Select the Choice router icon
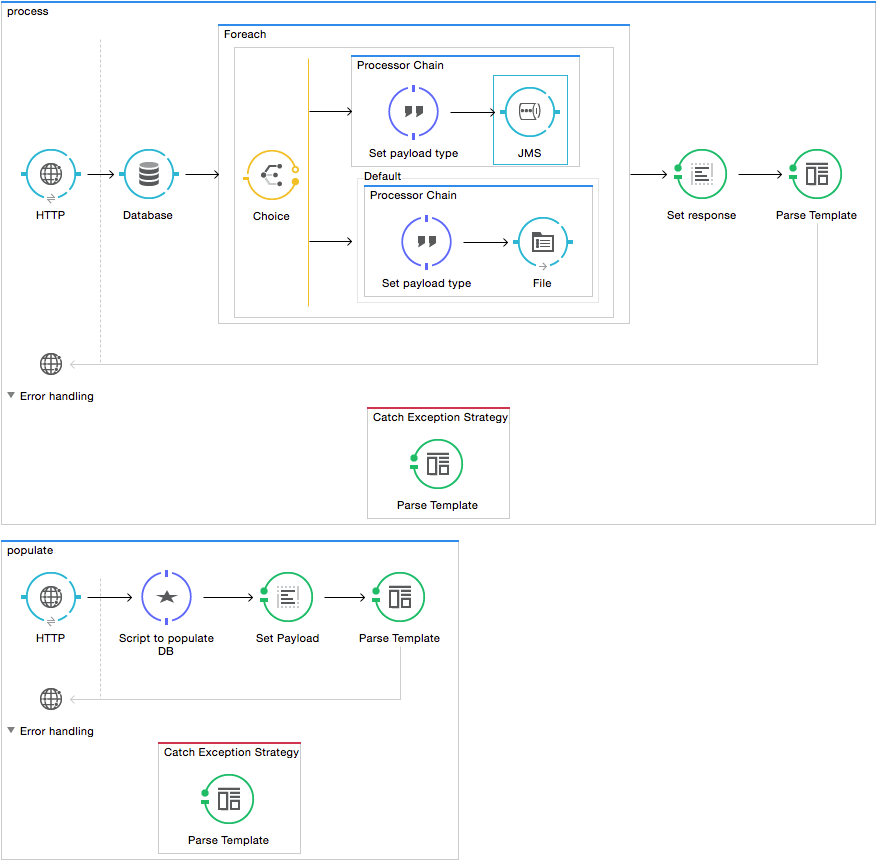The height and width of the screenshot is (862, 879). (271, 175)
